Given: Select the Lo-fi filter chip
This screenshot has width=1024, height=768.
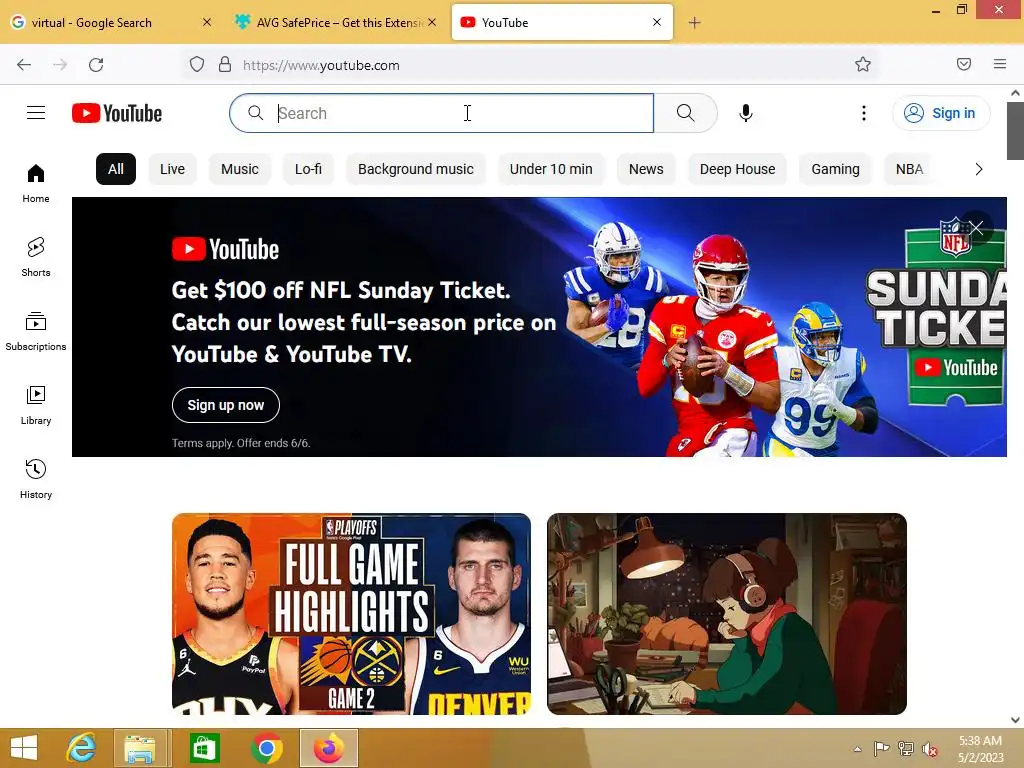Looking at the screenshot, I should [x=308, y=169].
